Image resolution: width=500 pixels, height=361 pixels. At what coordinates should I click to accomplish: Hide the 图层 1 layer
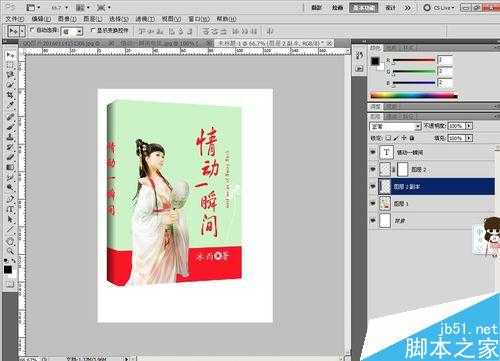click(373, 204)
